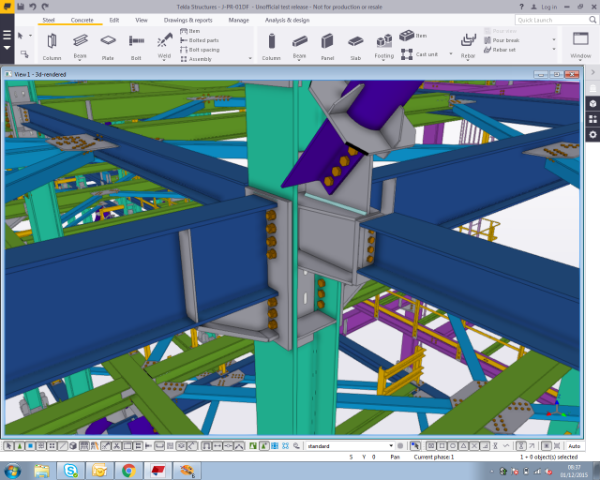This screenshot has width=600, height=480.
Task: Select the steel Plate tool
Action: [108, 43]
